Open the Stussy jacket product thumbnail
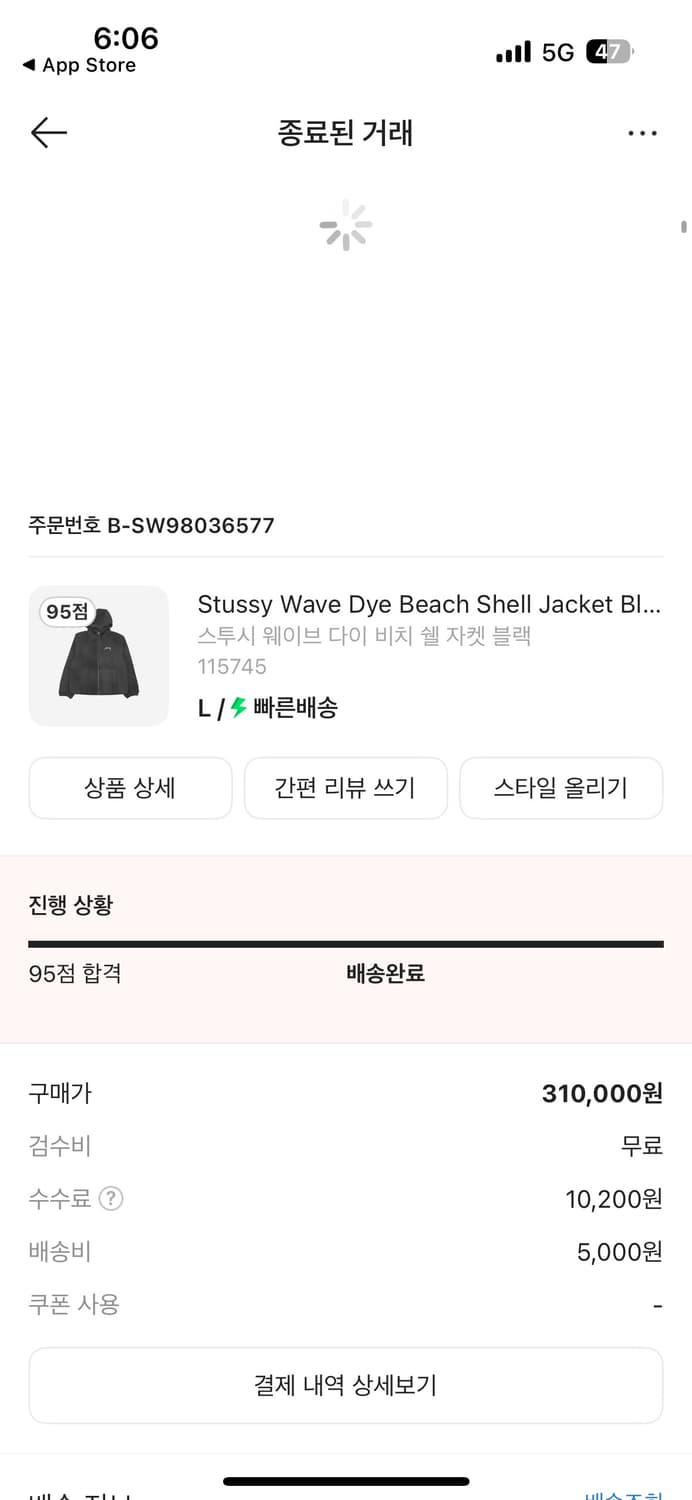Image resolution: width=692 pixels, height=1500 pixels. (99, 656)
